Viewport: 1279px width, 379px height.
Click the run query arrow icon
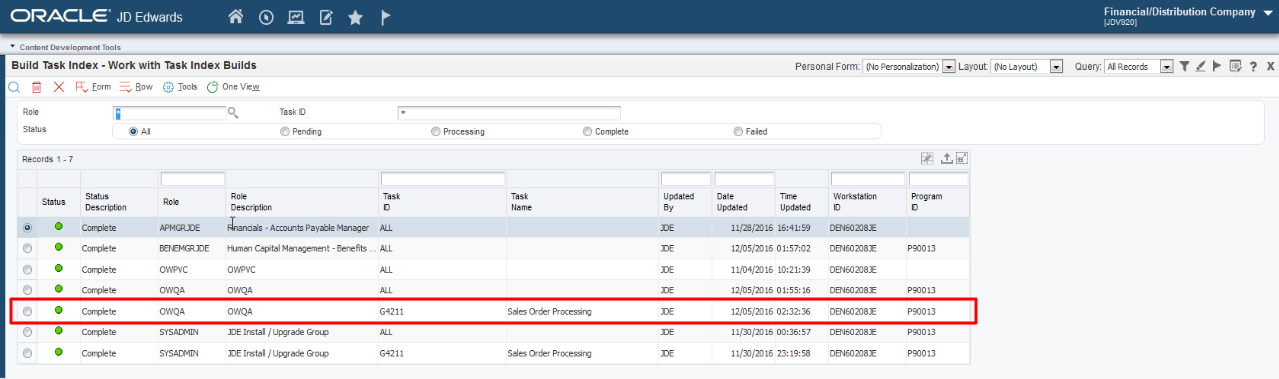pos(1217,66)
